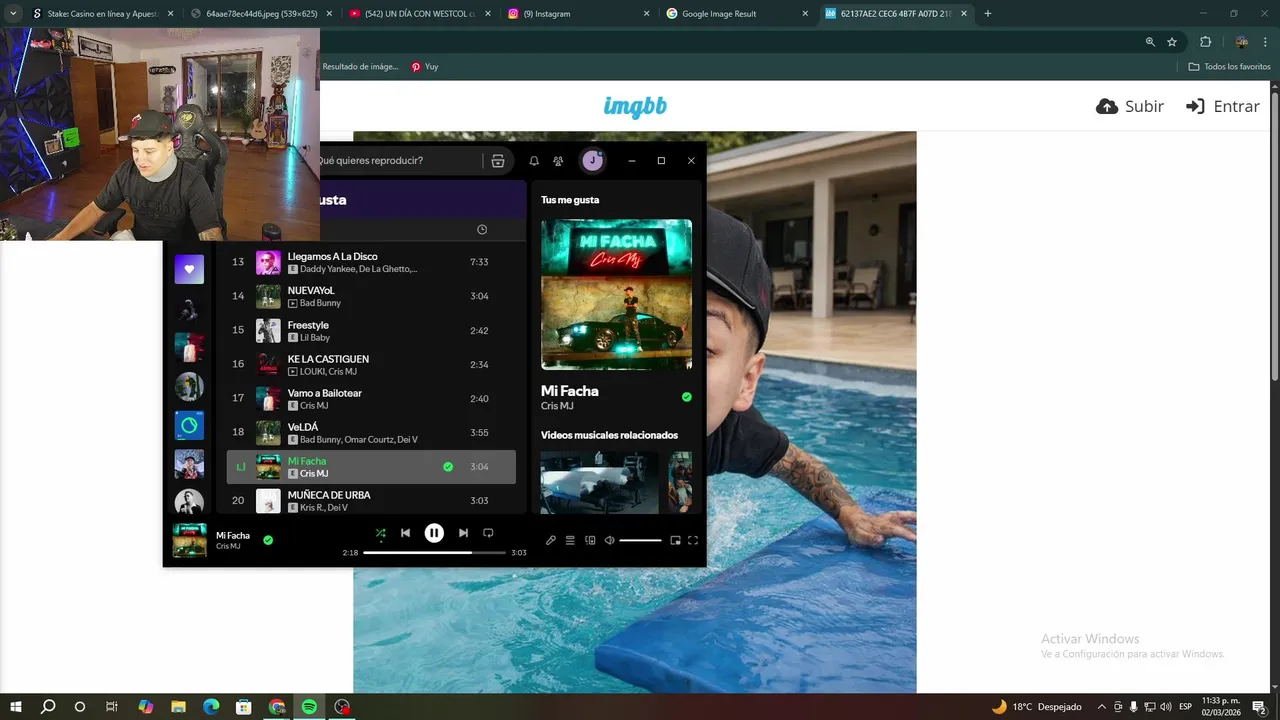Adjust the Spotify volume slider
Image resolution: width=1280 pixels, height=720 pixels.
pyautogui.click(x=640, y=540)
